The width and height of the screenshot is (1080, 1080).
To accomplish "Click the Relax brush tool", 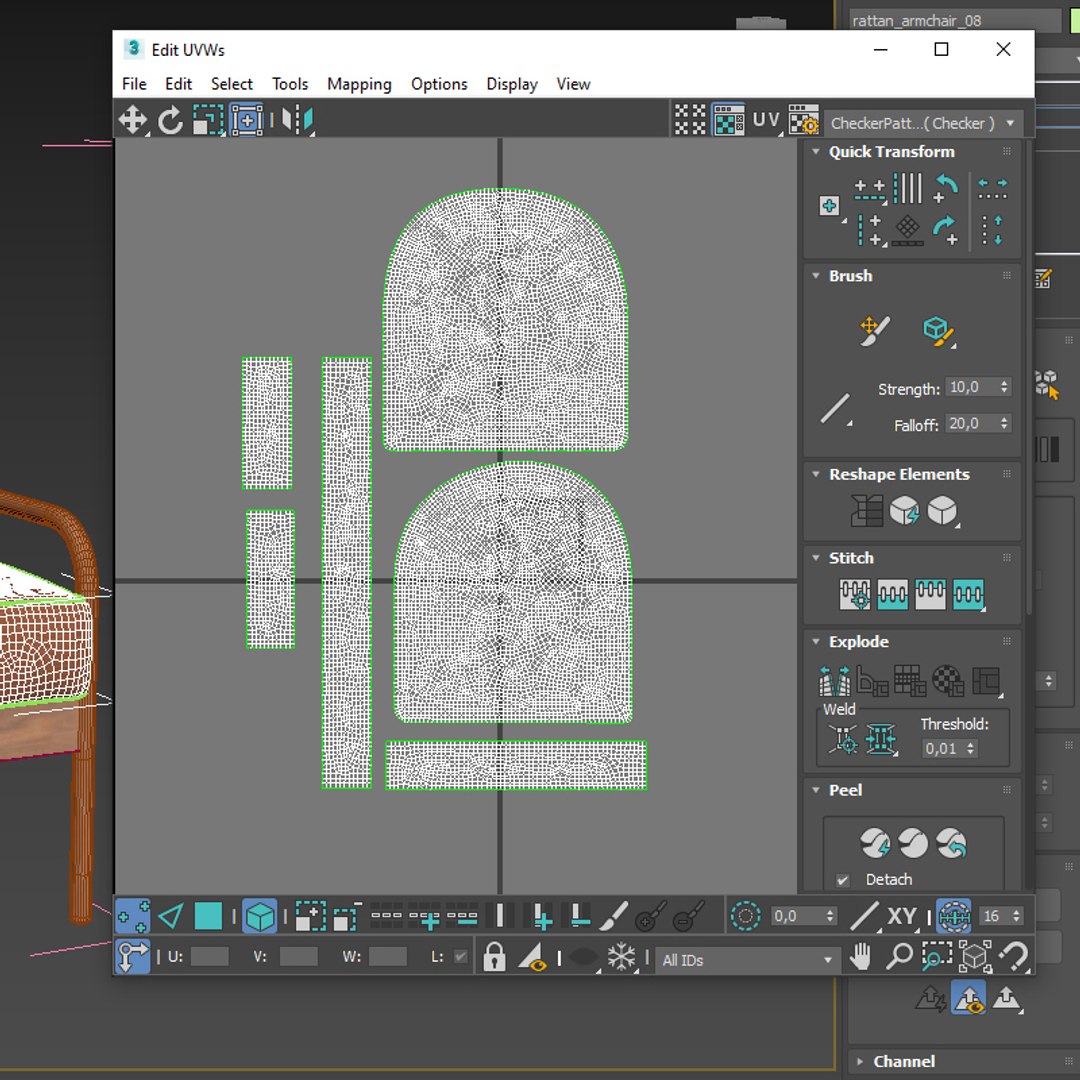I will click(939, 331).
